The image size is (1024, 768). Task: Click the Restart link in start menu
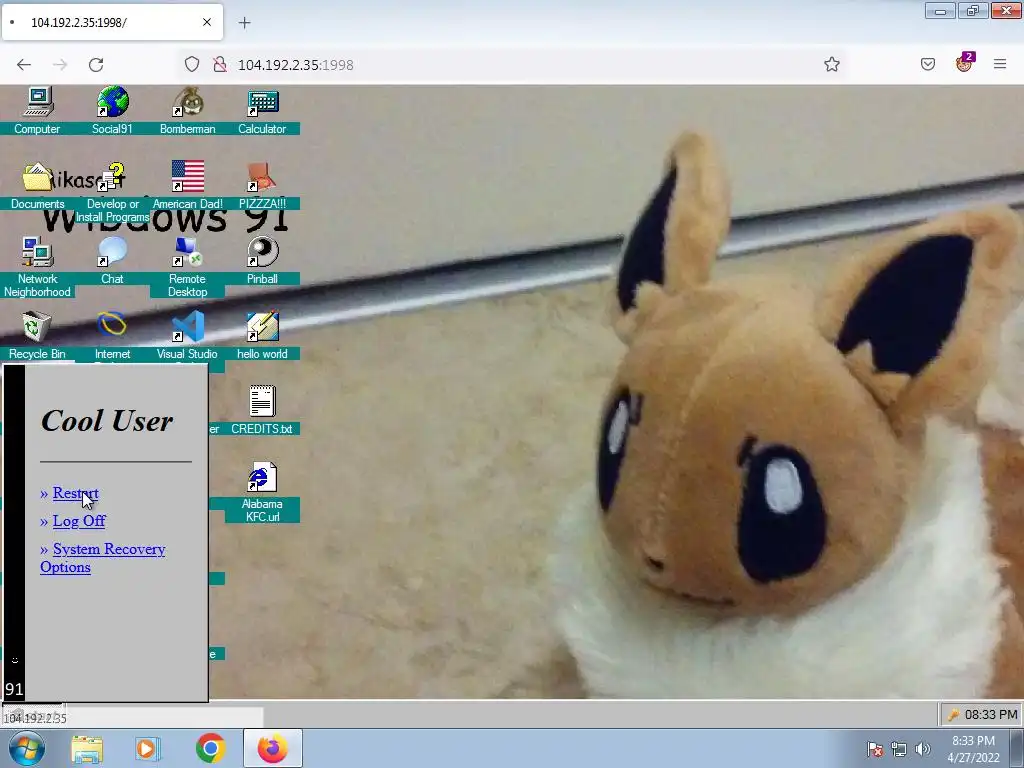tap(76, 493)
